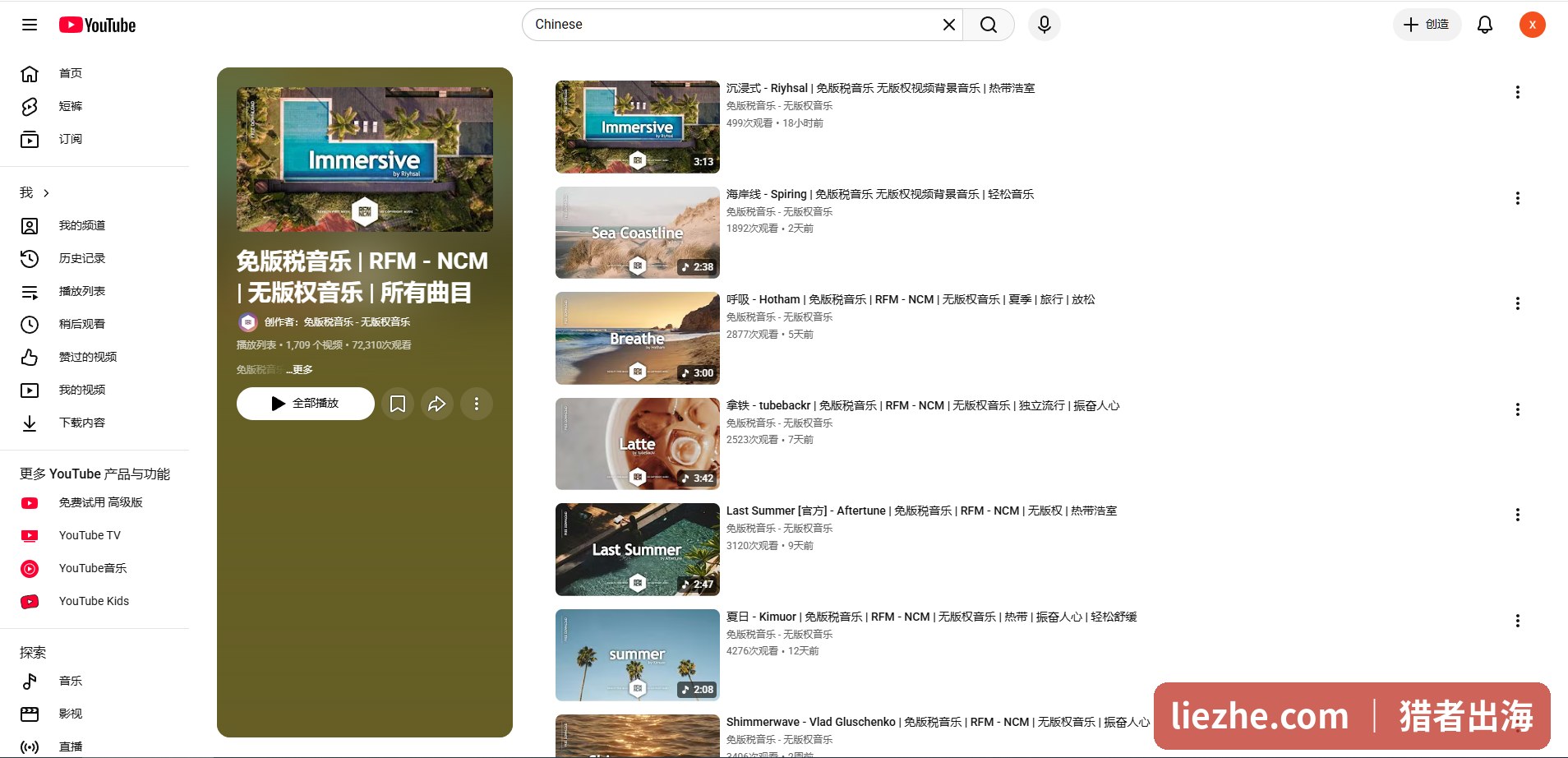This screenshot has width=1568, height=758.
Task: Open video title 拿铁 - tubebackr
Action: pos(923,405)
